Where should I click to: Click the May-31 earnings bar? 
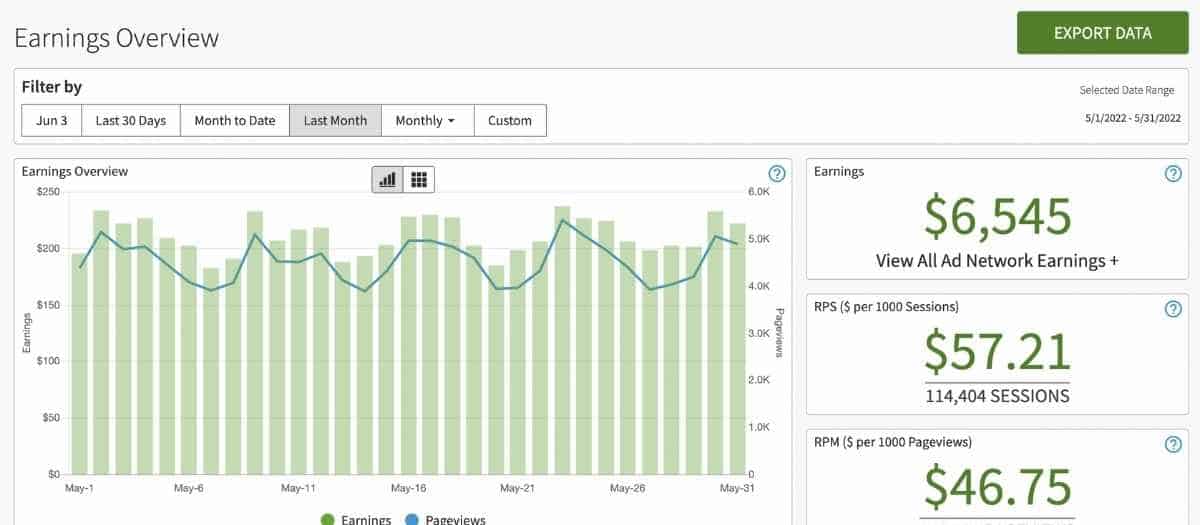click(x=737, y=350)
